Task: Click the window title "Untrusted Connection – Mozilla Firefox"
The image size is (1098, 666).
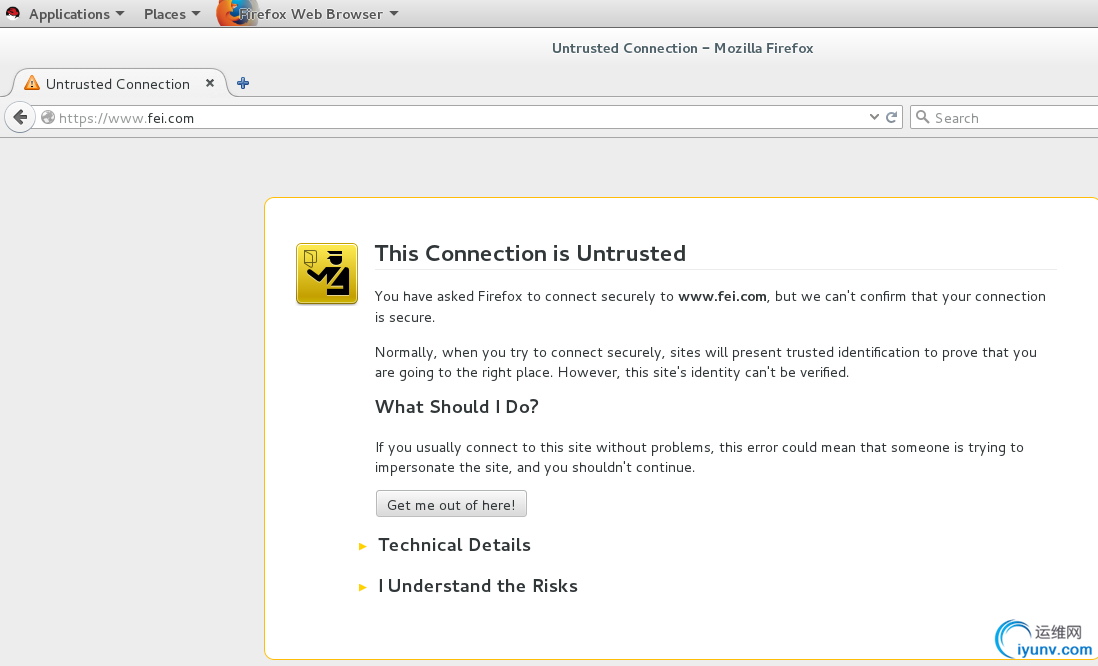Action: [683, 48]
